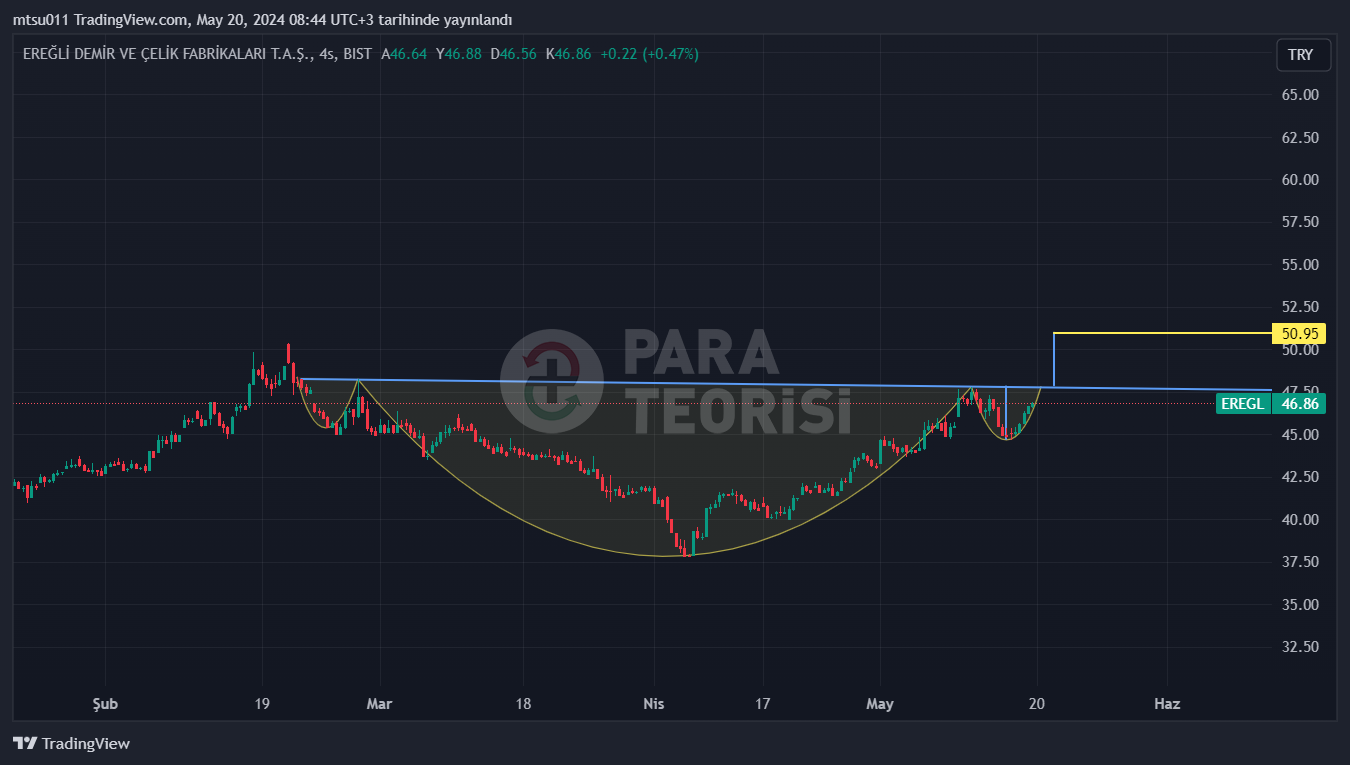Click the D46.56 low value in header
The width and height of the screenshot is (1350, 765).
(x=513, y=54)
